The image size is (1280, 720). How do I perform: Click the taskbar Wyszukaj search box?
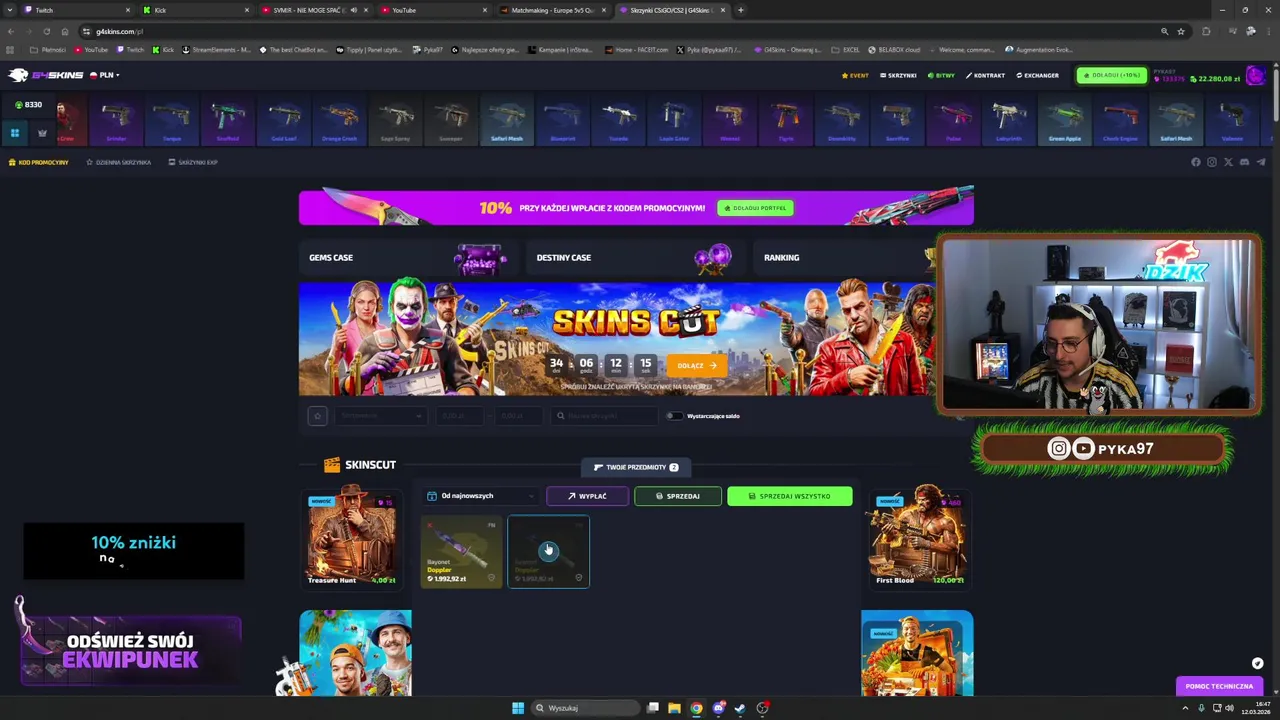coord(586,708)
